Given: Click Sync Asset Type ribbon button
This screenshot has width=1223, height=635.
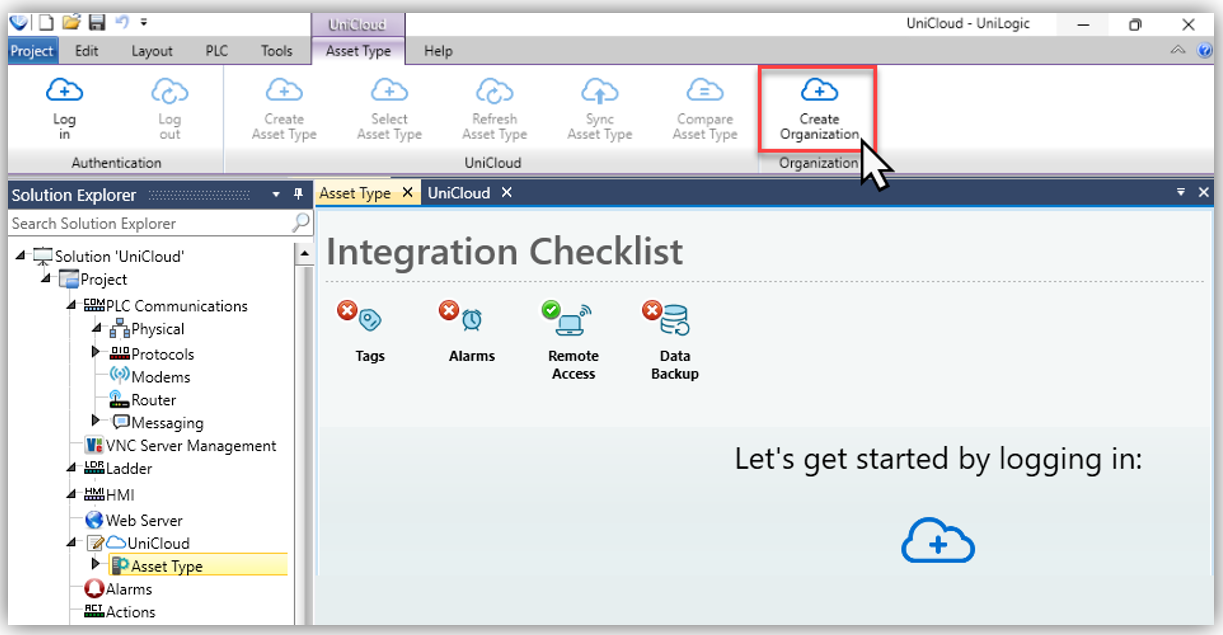Looking at the screenshot, I should (x=599, y=110).
